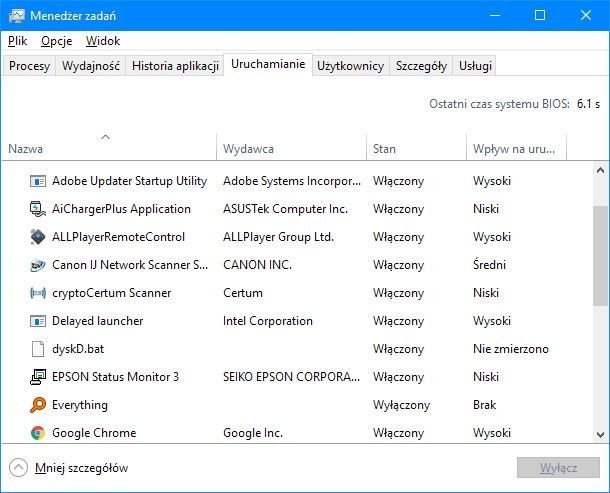The width and height of the screenshot is (610, 493).
Task: Open the Opcje menu
Action: [56, 41]
